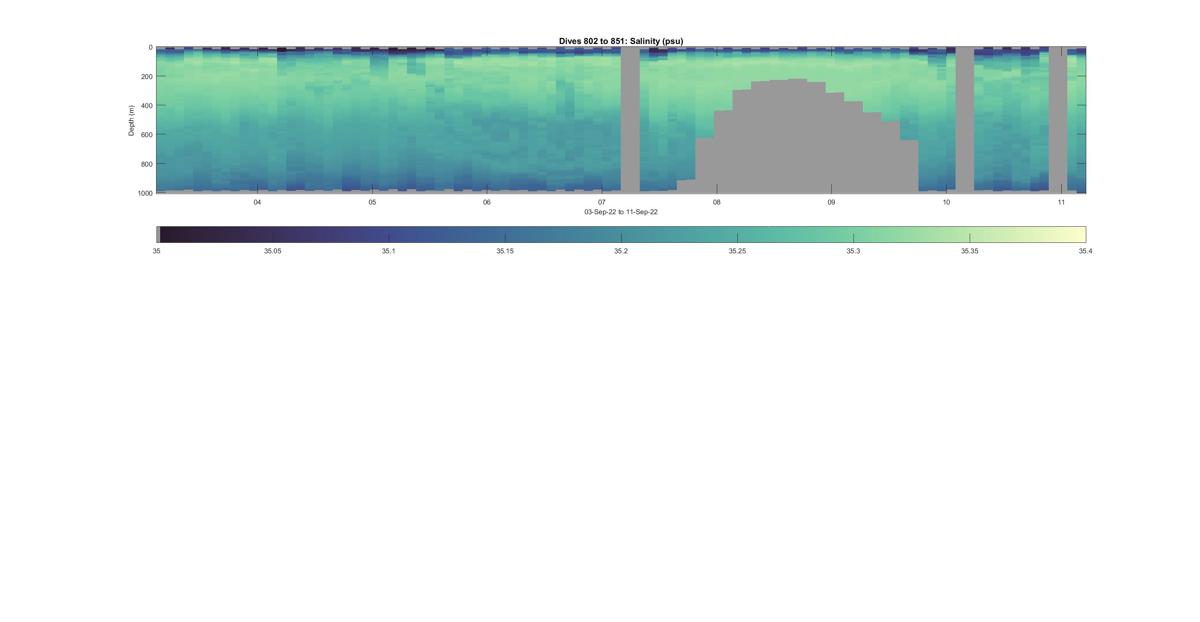Click colorbar label '35.05'
The width and height of the screenshot is (1200, 622).
272,251
